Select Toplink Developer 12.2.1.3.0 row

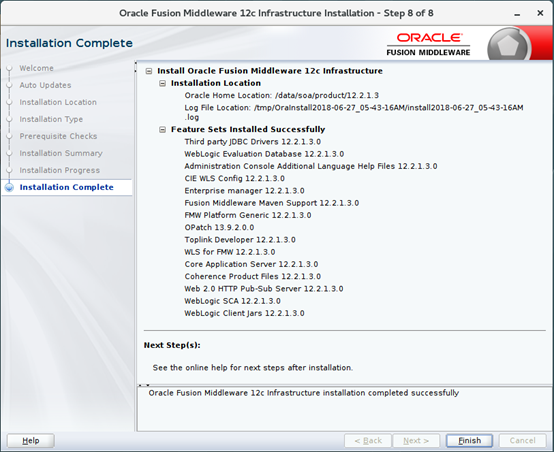(240, 240)
